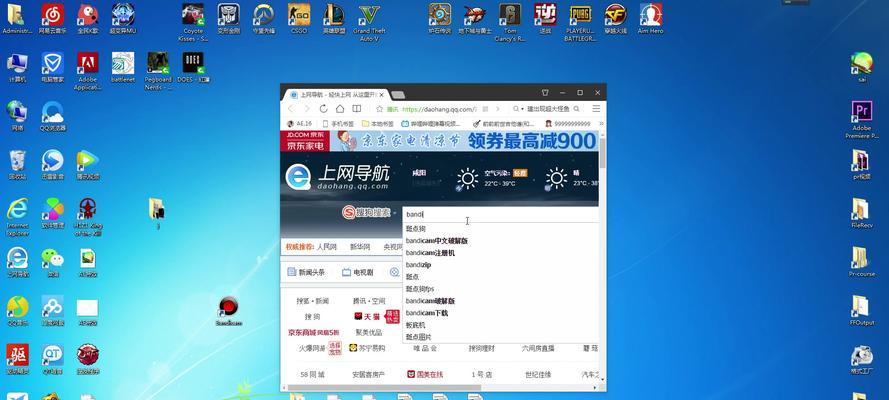Open Bandicam desktop shortcut
Viewport: 889px width, 400px height.
click(228, 310)
